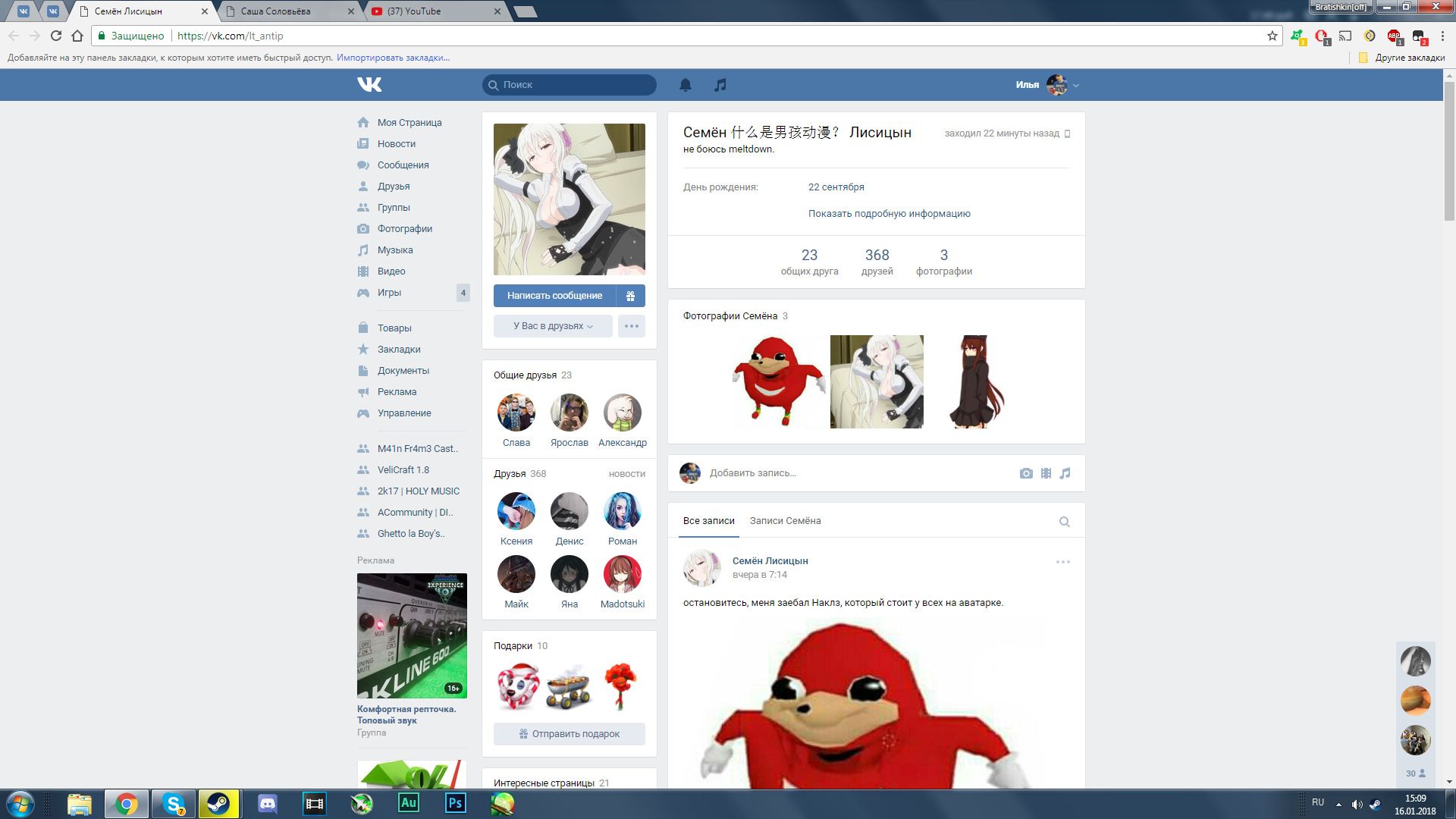
Task: Open the music player icon in header
Action: coord(720,85)
